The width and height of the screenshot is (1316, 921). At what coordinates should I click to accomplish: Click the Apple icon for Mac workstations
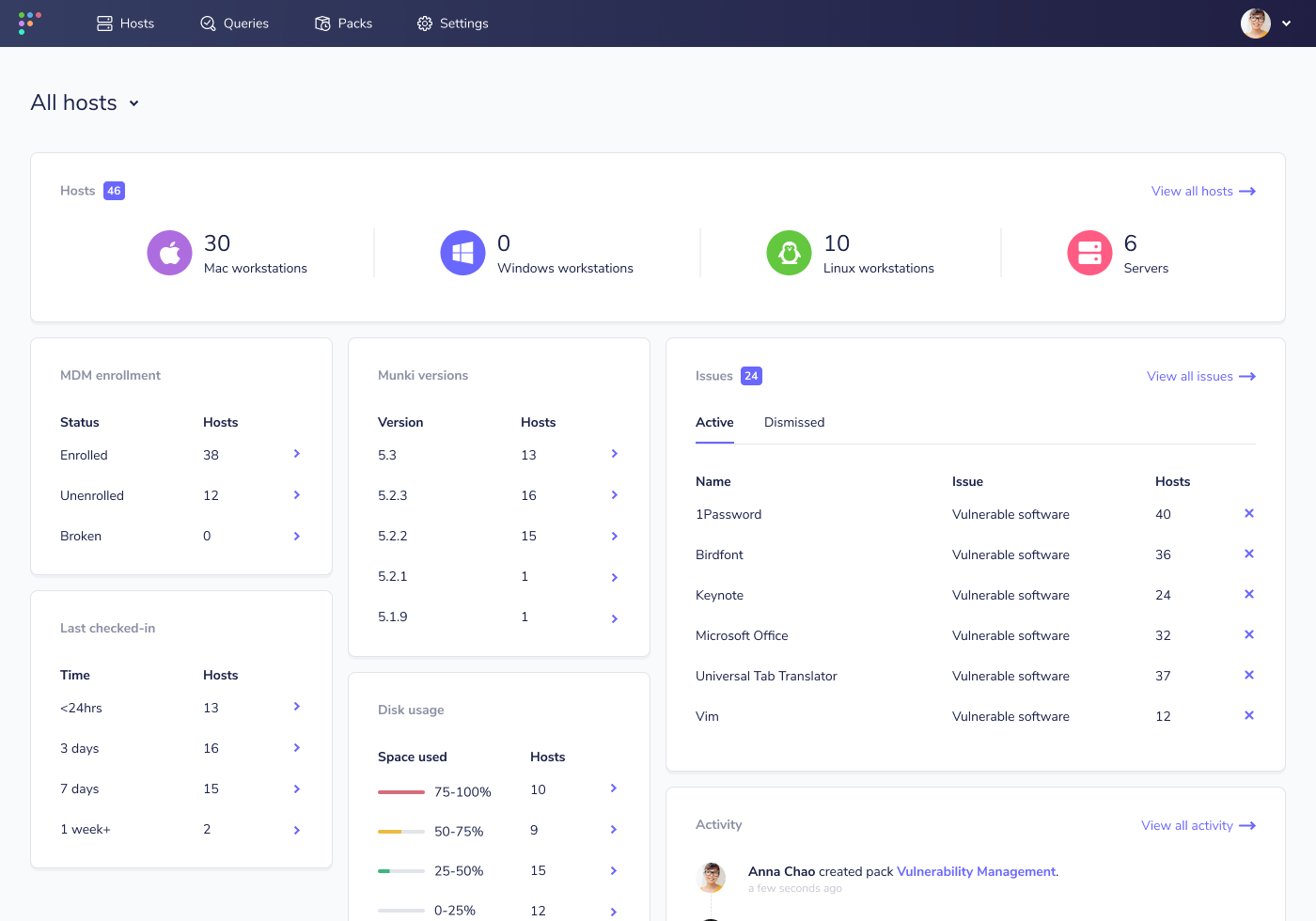click(169, 252)
